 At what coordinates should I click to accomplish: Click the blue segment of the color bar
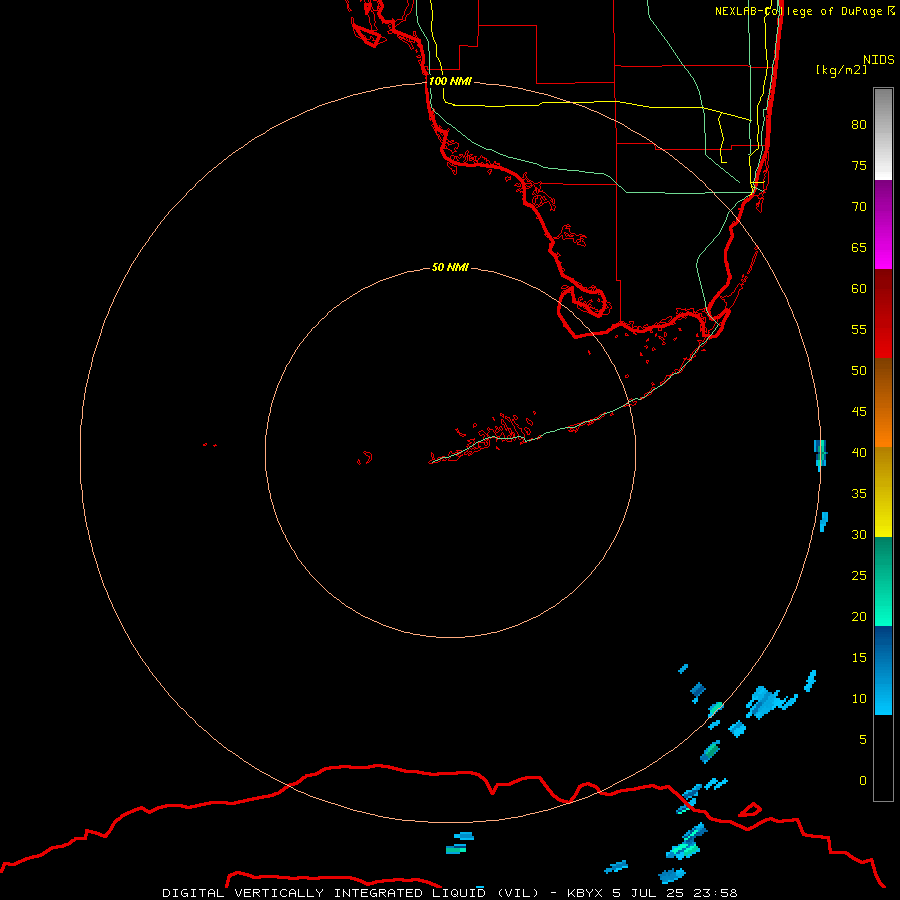click(x=883, y=670)
